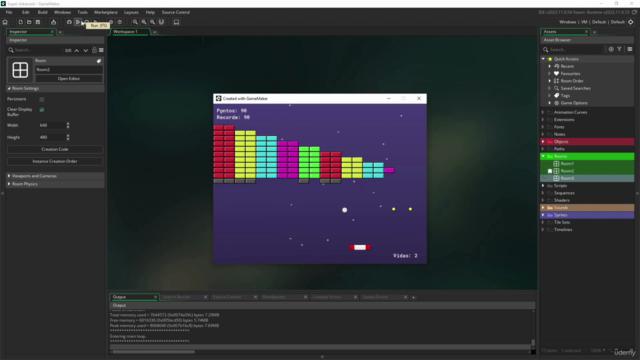640x360 pixels.
Task: Expand the Scripts folder
Action: point(543,186)
